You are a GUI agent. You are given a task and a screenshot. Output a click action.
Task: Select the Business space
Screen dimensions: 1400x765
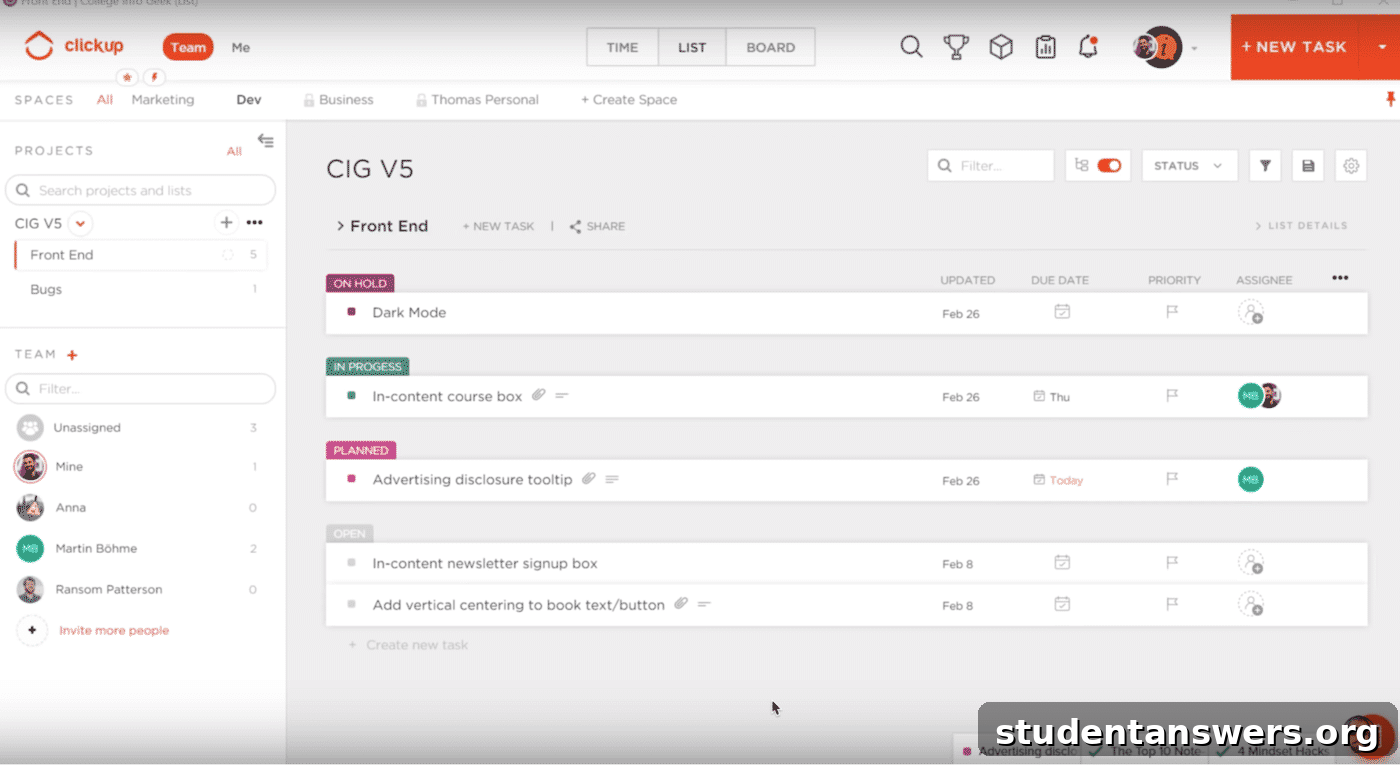338,100
